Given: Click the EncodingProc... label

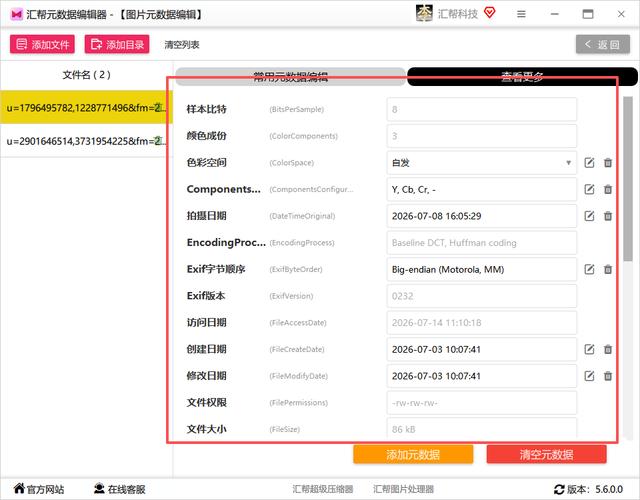Looking at the screenshot, I should [x=226, y=243].
